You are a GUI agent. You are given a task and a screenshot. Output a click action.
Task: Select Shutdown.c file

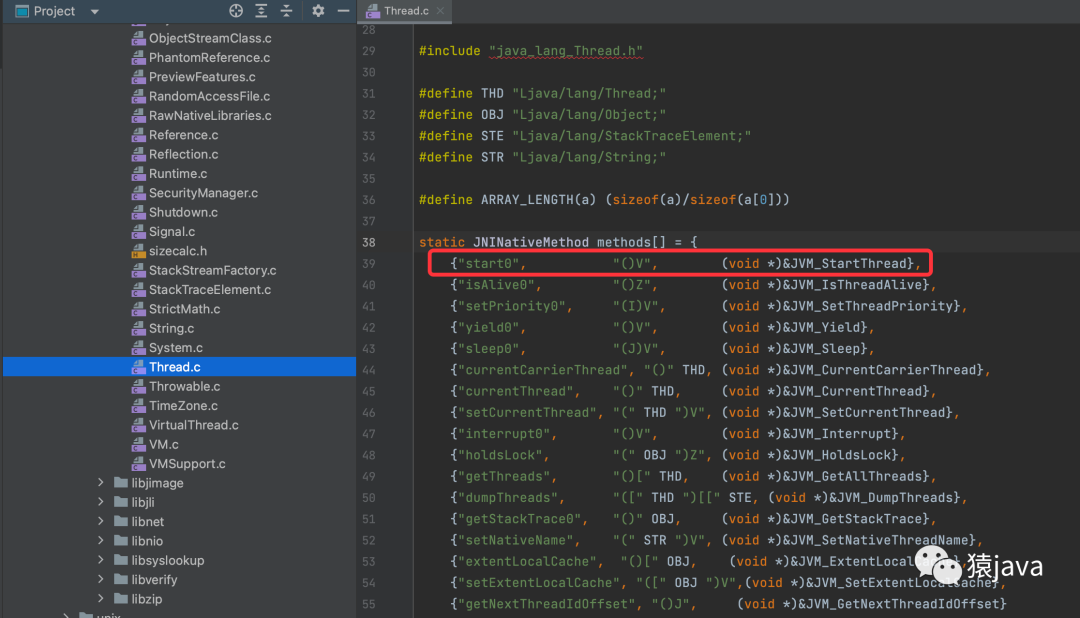(183, 212)
